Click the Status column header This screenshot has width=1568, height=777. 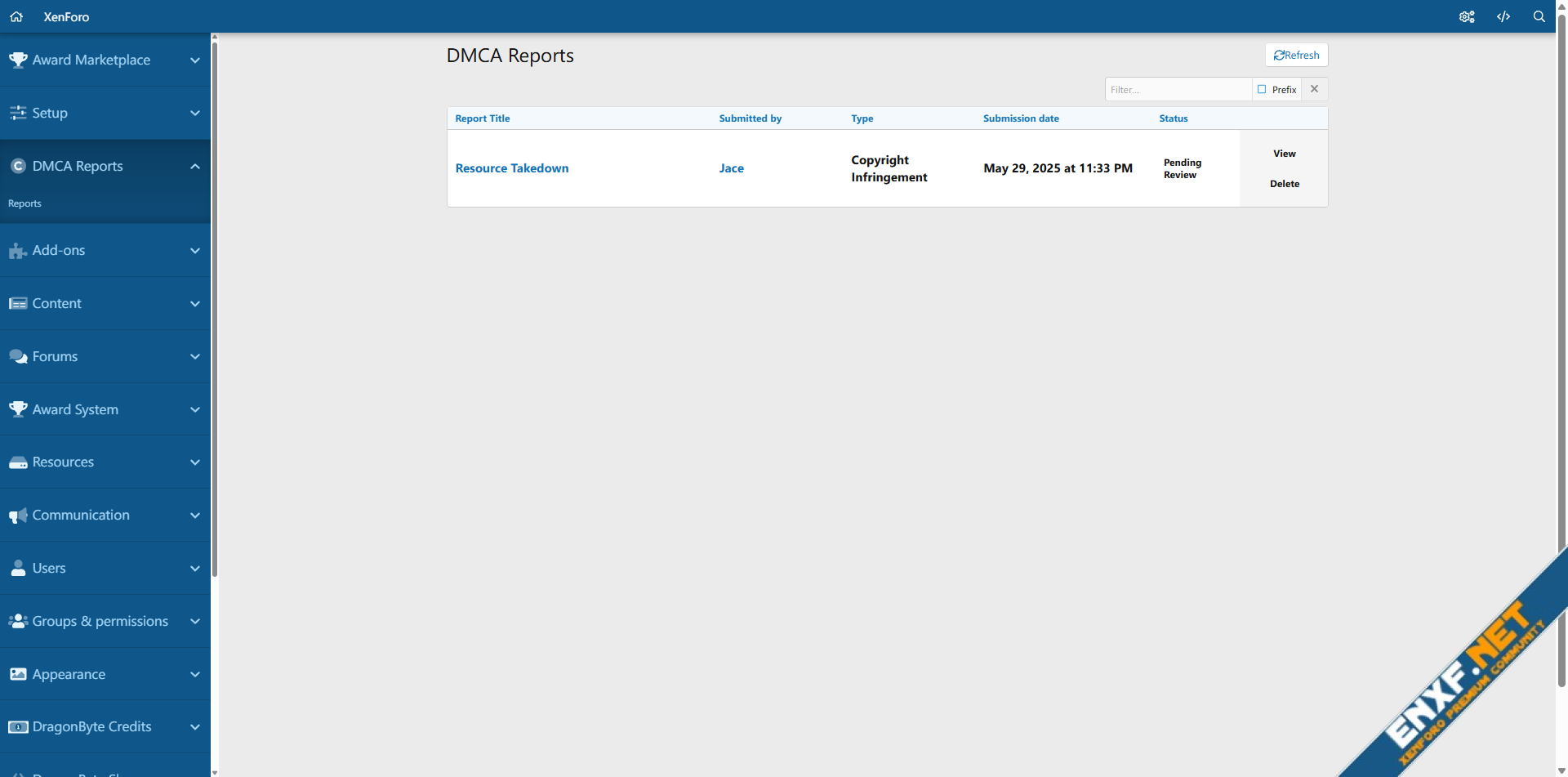click(x=1174, y=118)
